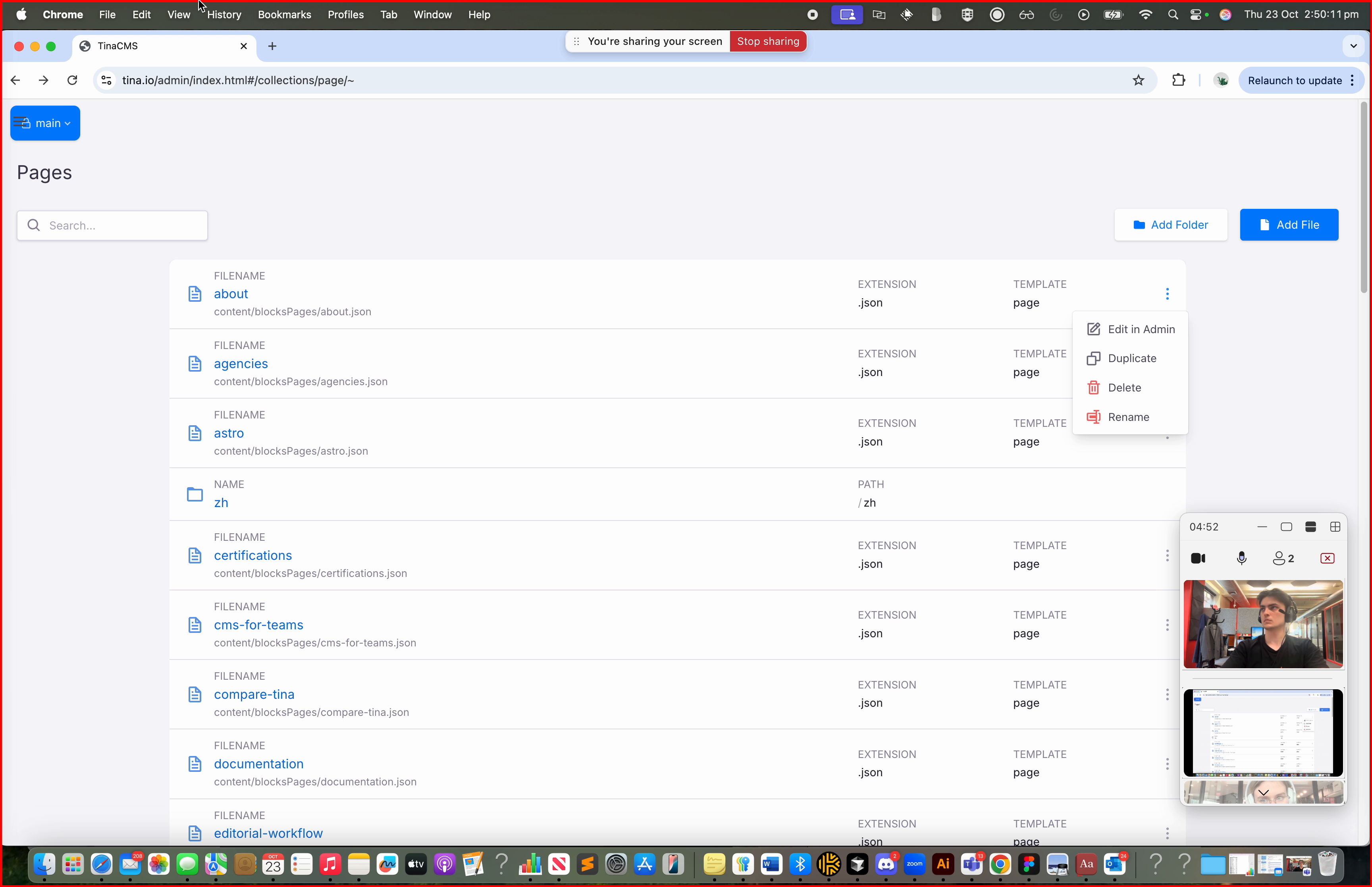Turn off the camera in the call overlay
This screenshot has width=1372, height=887.
(1198, 557)
